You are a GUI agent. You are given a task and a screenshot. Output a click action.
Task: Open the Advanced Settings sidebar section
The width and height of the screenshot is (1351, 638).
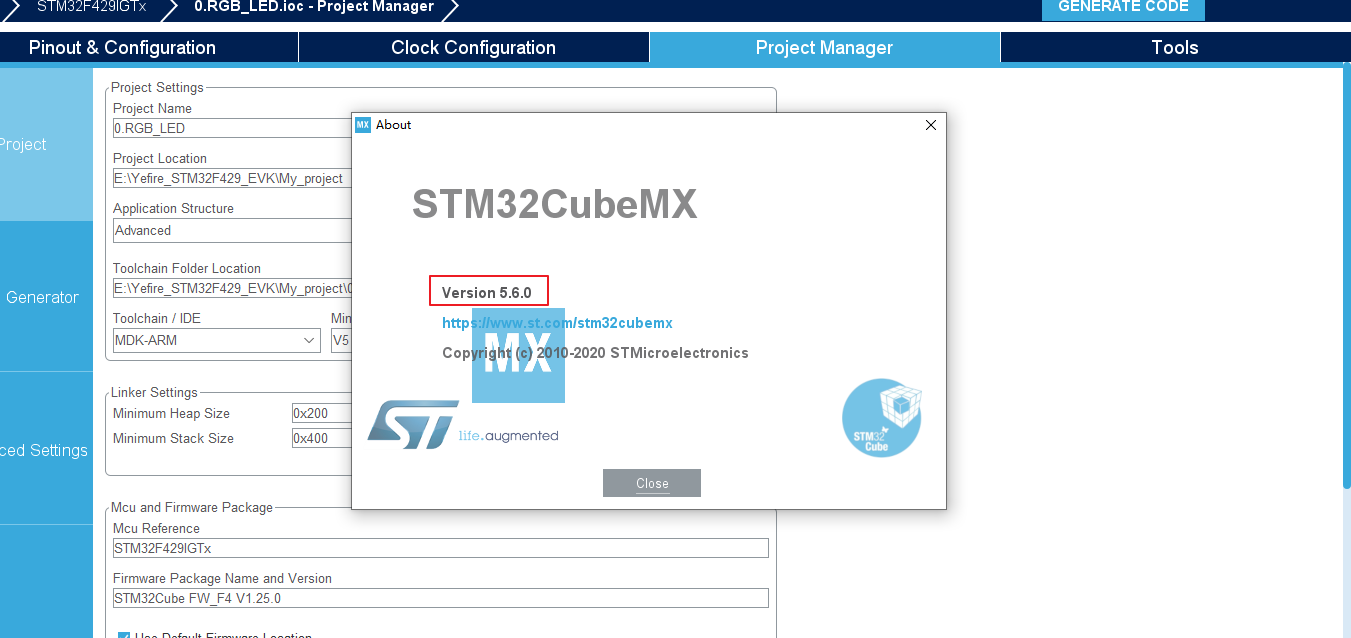(x=45, y=450)
